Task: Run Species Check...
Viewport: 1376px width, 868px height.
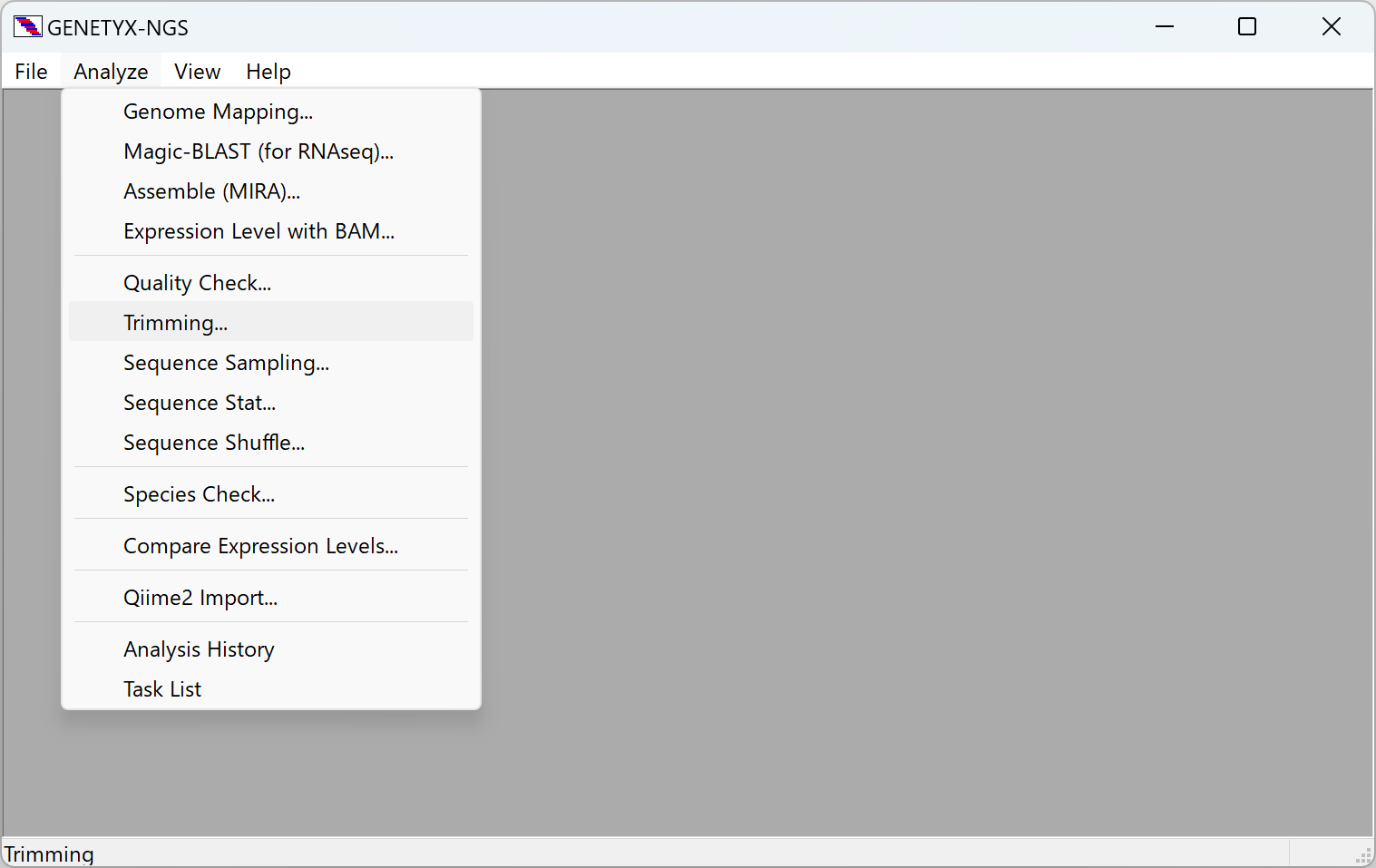Action: pos(271,494)
